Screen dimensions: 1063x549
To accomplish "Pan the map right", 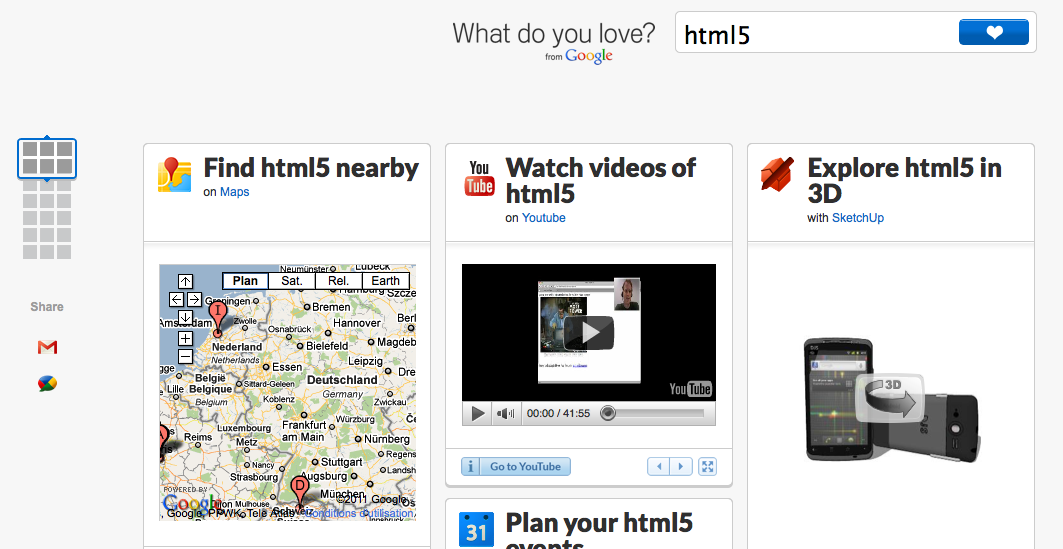I will pos(194,299).
